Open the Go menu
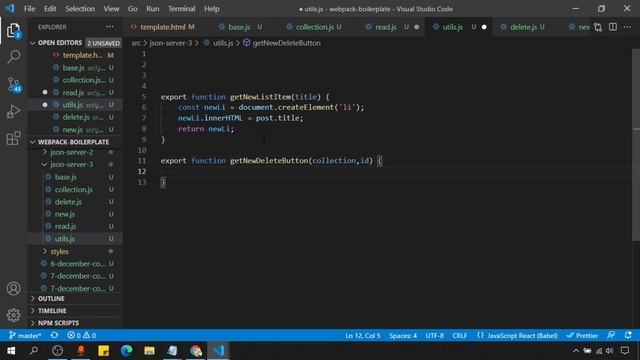640x360 pixels. point(133,9)
